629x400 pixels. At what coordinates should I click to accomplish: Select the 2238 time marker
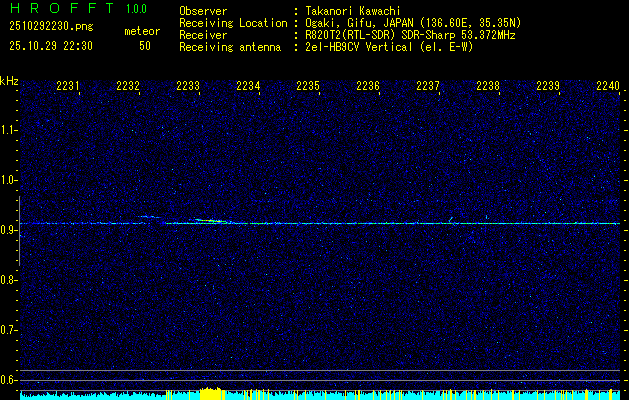coord(488,87)
